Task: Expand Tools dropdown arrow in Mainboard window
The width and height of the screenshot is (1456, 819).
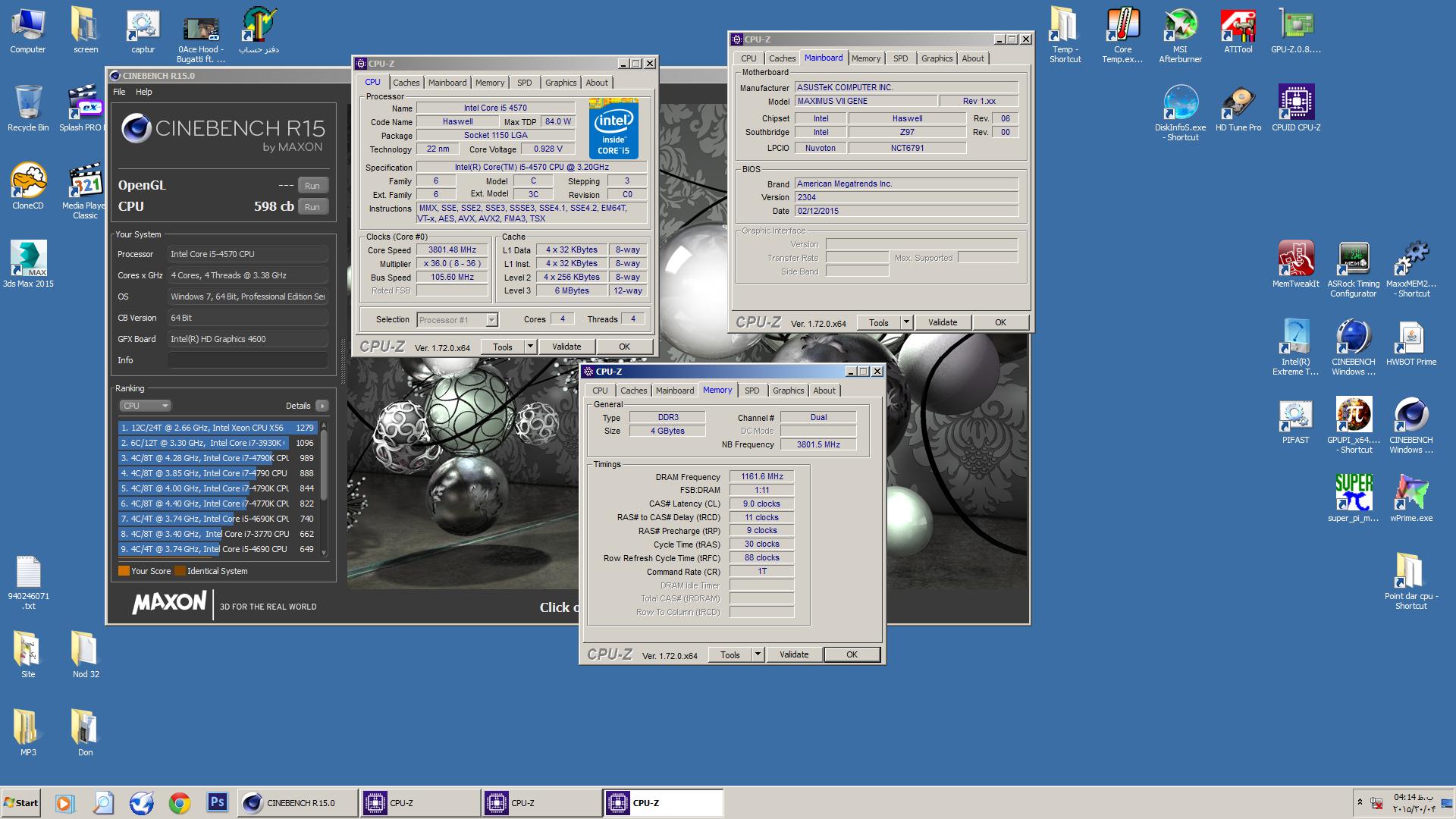Action: pyautogui.click(x=906, y=322)
